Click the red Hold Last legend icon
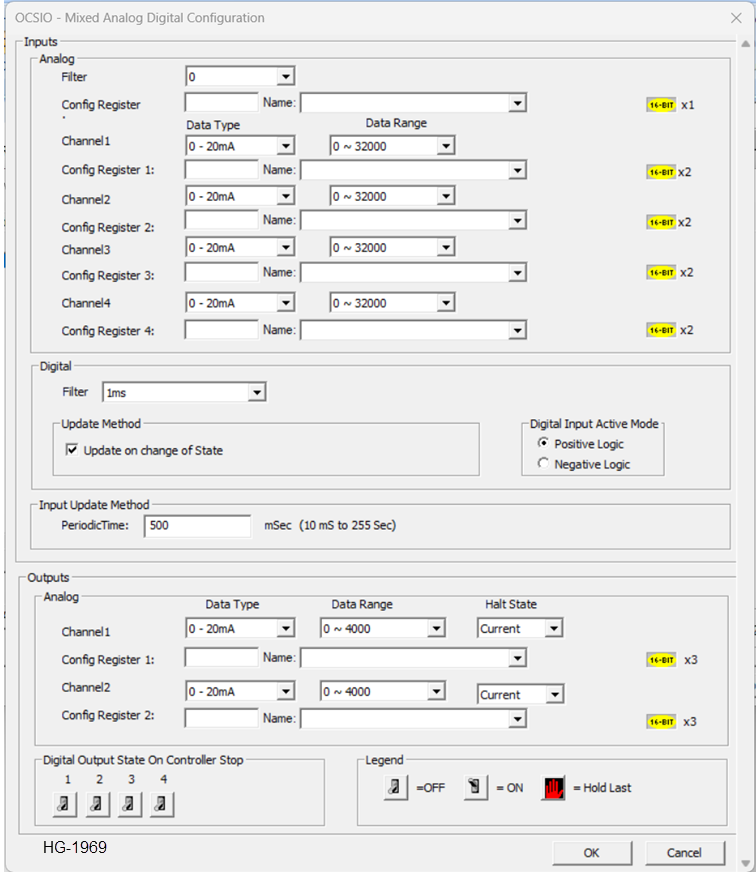This screenshot has height=872, width=756. click(553, 788)
